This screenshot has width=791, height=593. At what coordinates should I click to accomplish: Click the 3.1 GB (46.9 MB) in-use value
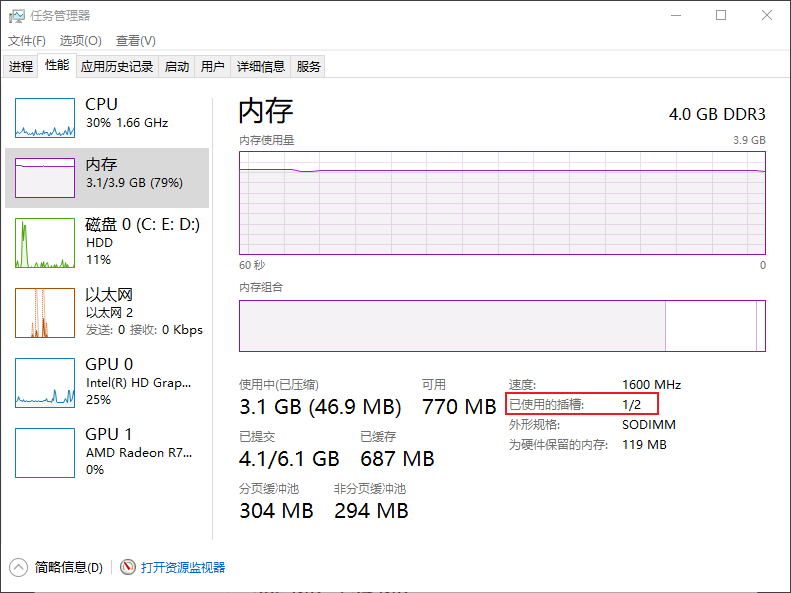click(320, 406)
